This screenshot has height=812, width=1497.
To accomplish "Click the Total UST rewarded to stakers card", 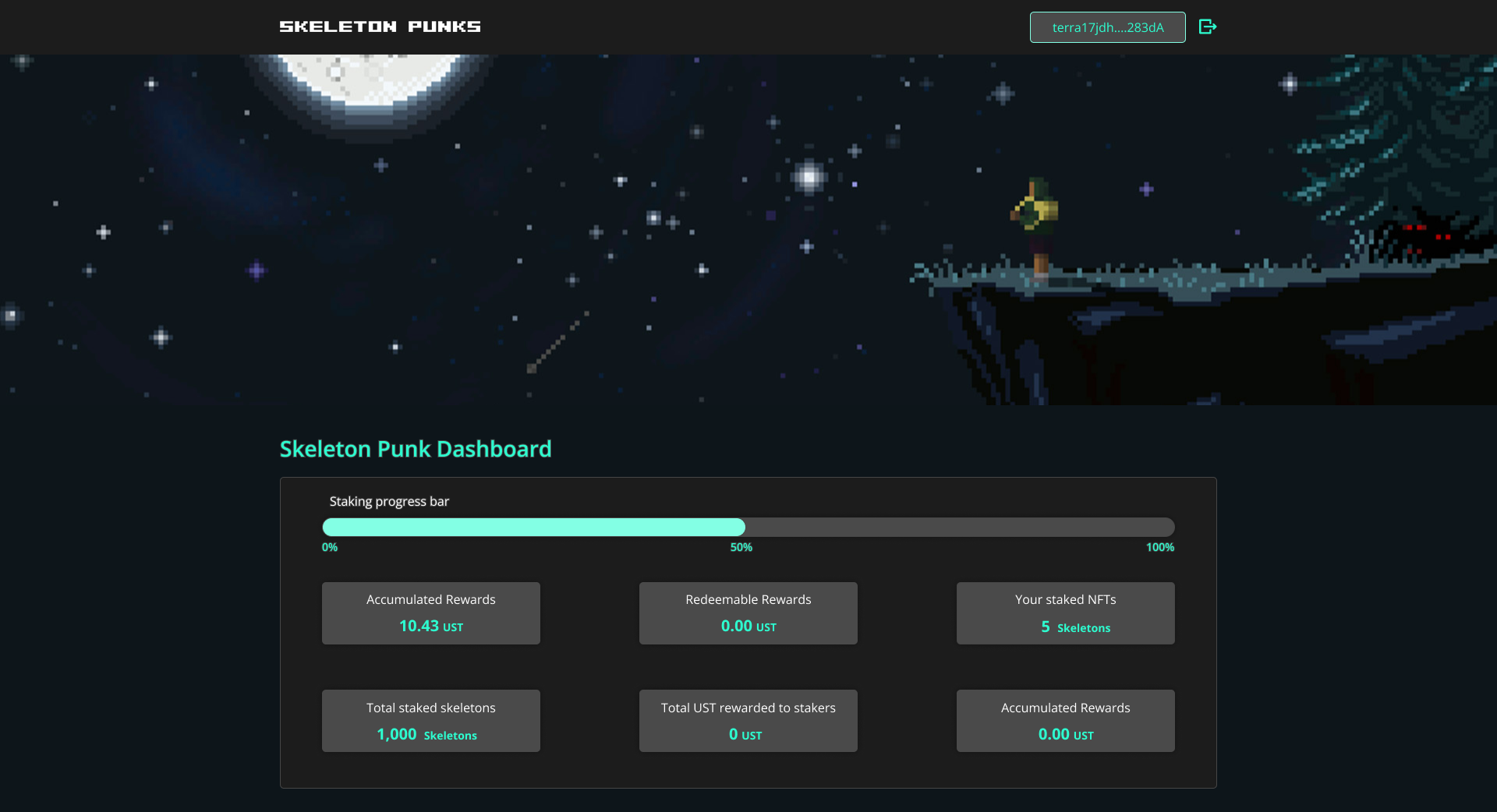I will pos(748,721).
